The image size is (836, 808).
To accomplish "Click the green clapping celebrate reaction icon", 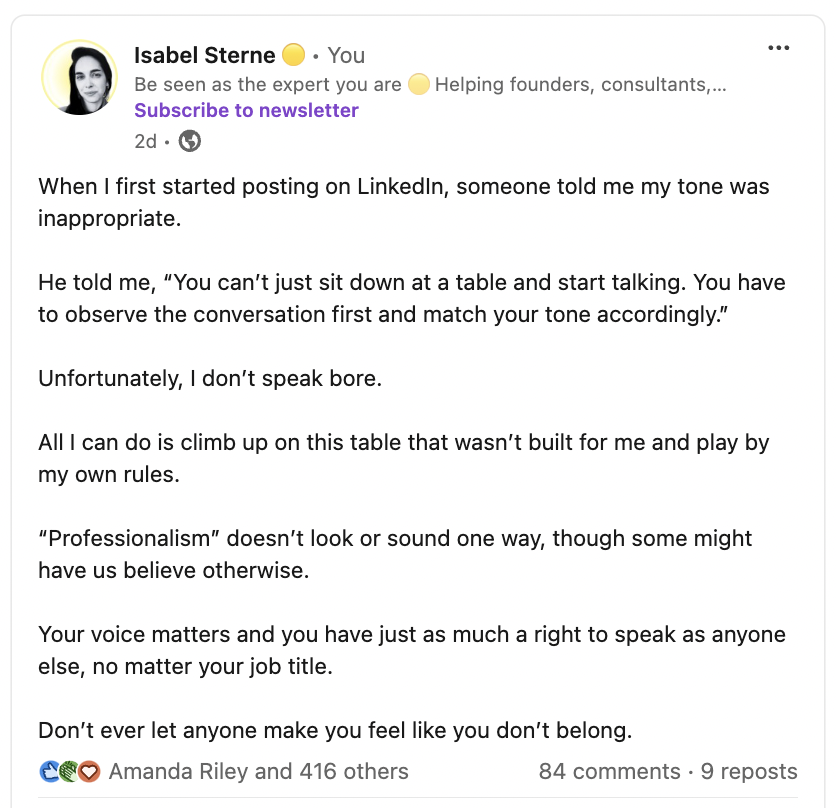I will tap(69, 772).
